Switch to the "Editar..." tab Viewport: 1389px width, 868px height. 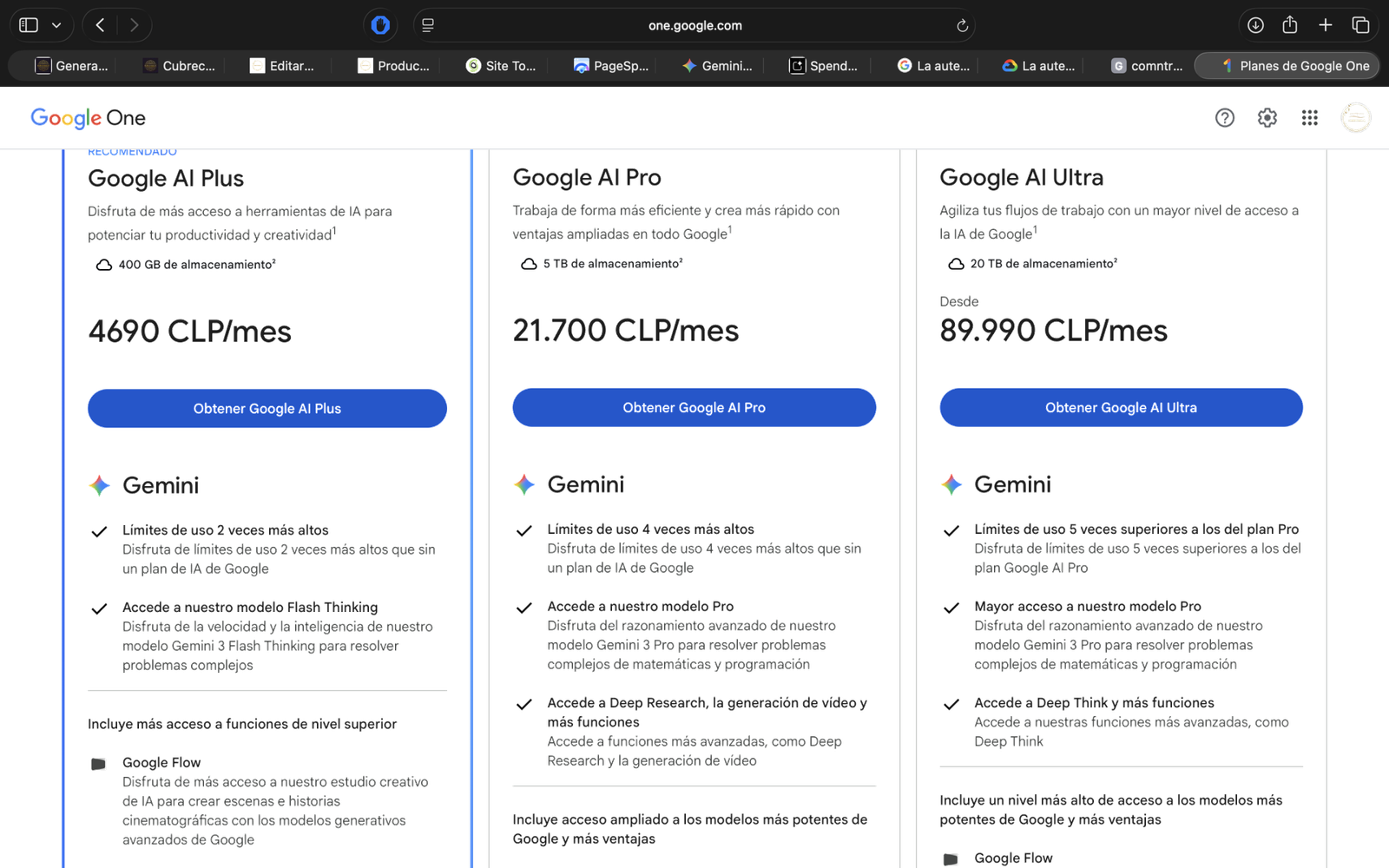click(x=282, y=65)
